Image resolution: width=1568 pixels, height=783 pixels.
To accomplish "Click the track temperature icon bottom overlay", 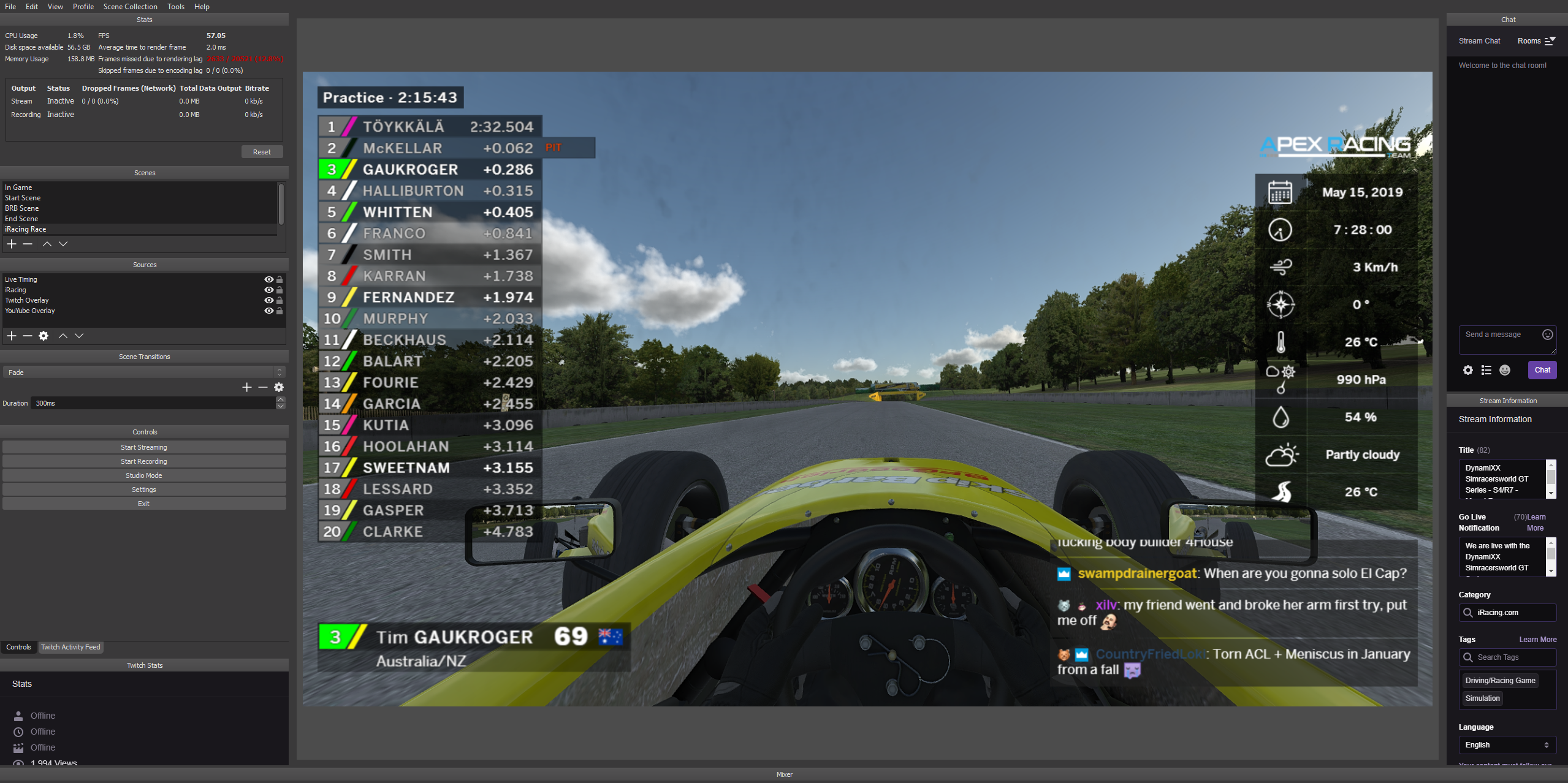I will 1283,491.
